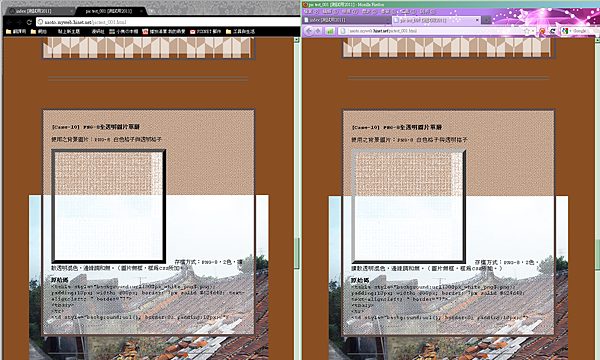
Task: Open a new tab in Firefox
Action: click(x=486, y=20)
